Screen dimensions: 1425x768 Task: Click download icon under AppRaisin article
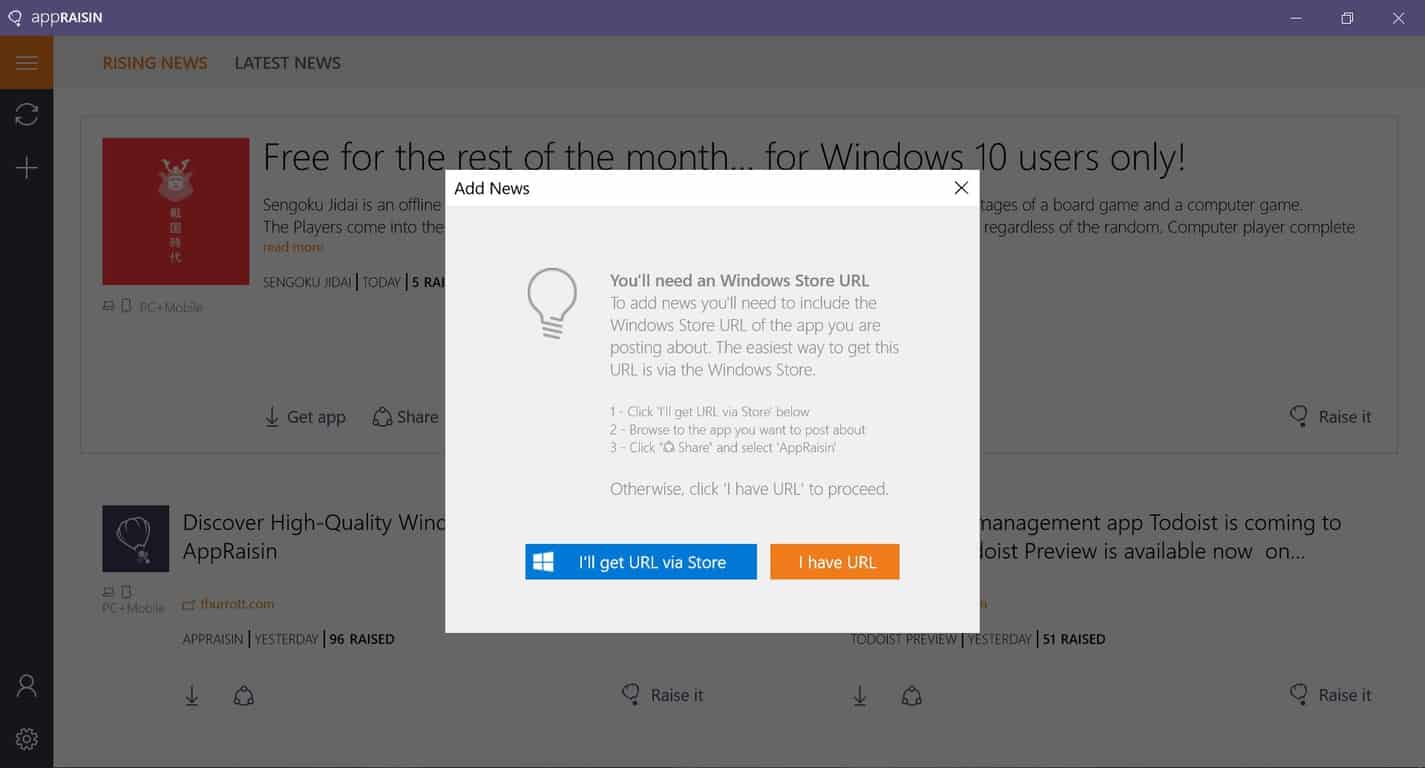[x=192, y=696]
